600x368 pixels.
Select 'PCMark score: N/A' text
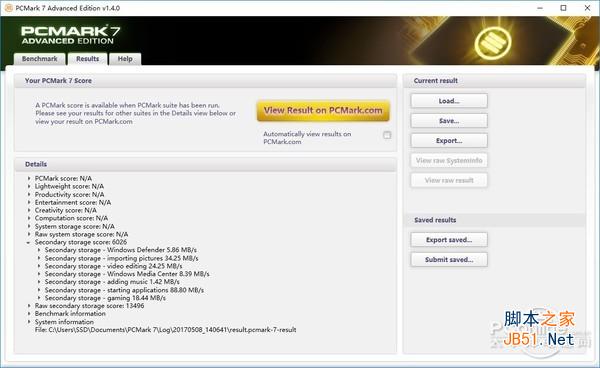click(63, 178)
